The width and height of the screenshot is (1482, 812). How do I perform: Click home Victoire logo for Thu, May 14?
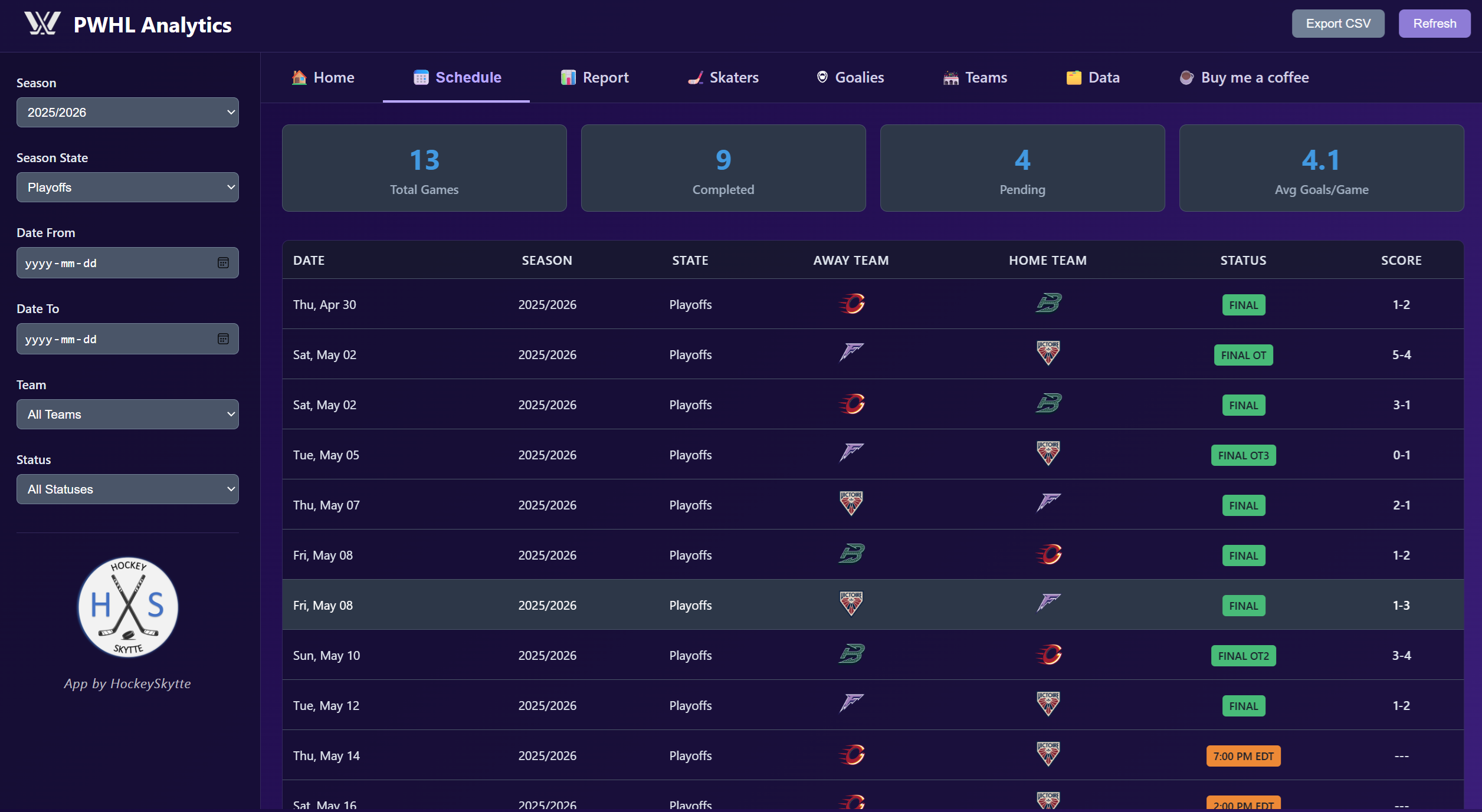pos(1048,755)
